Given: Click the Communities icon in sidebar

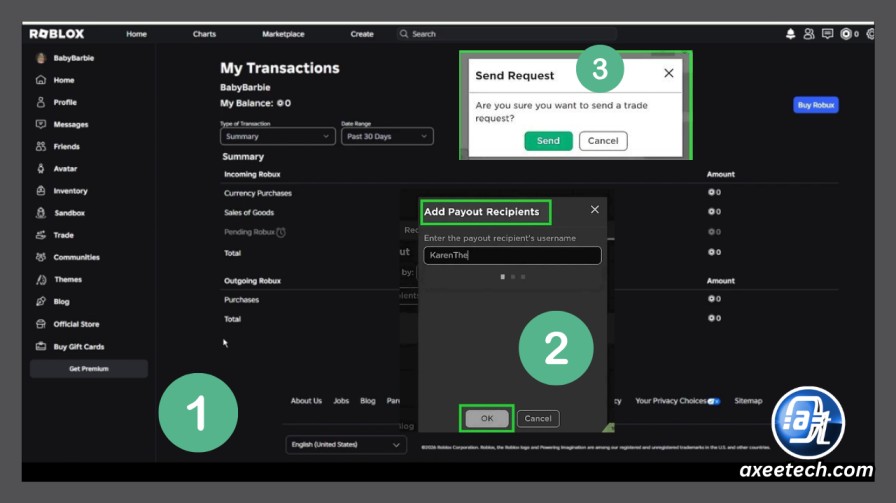Looking at the screenshot, I should pos(41,257).
